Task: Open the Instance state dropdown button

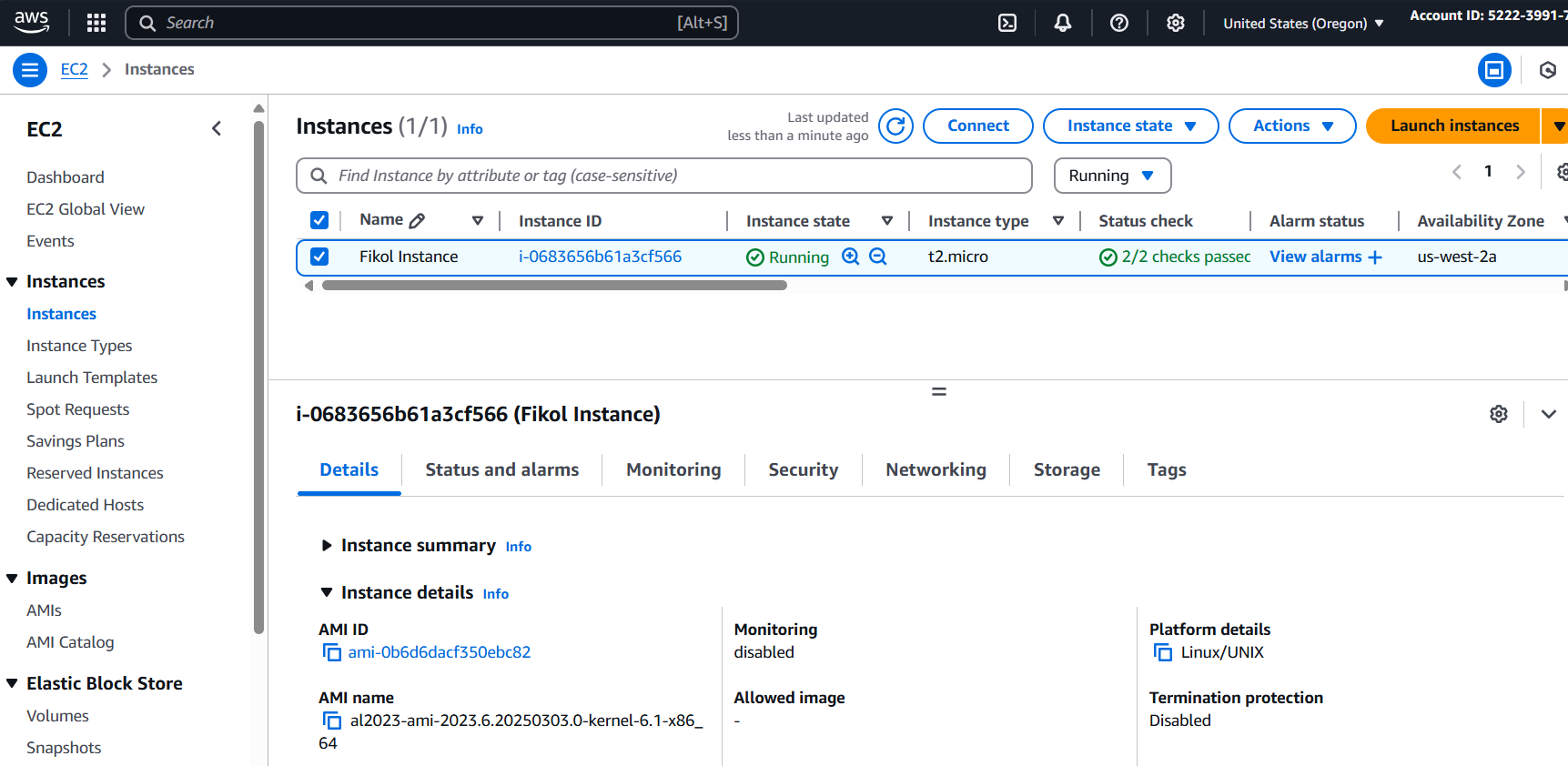Action: coord(1130,126)
